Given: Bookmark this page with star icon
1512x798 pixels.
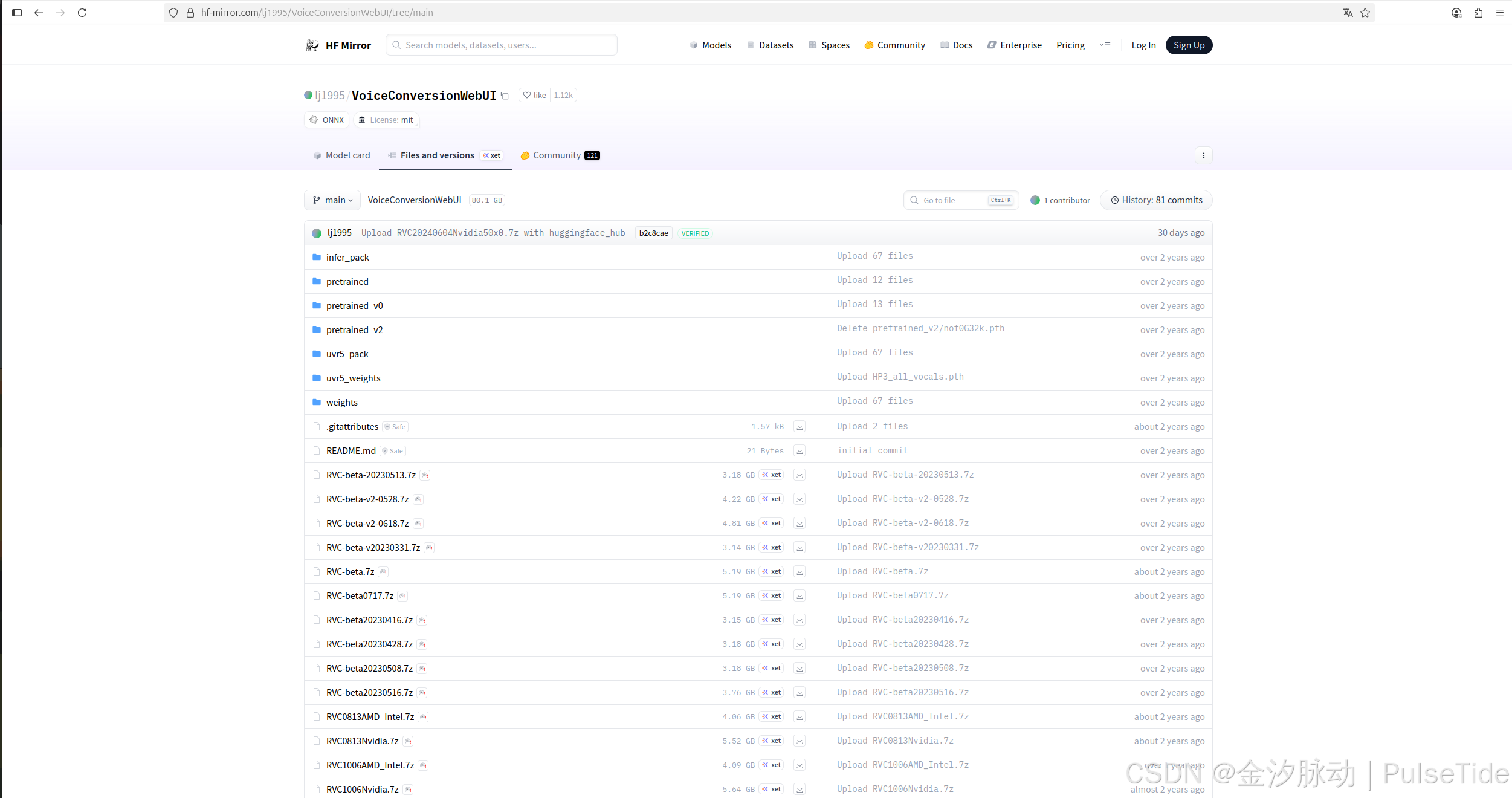Looking at the screenshot, I should coord(1365,12).
